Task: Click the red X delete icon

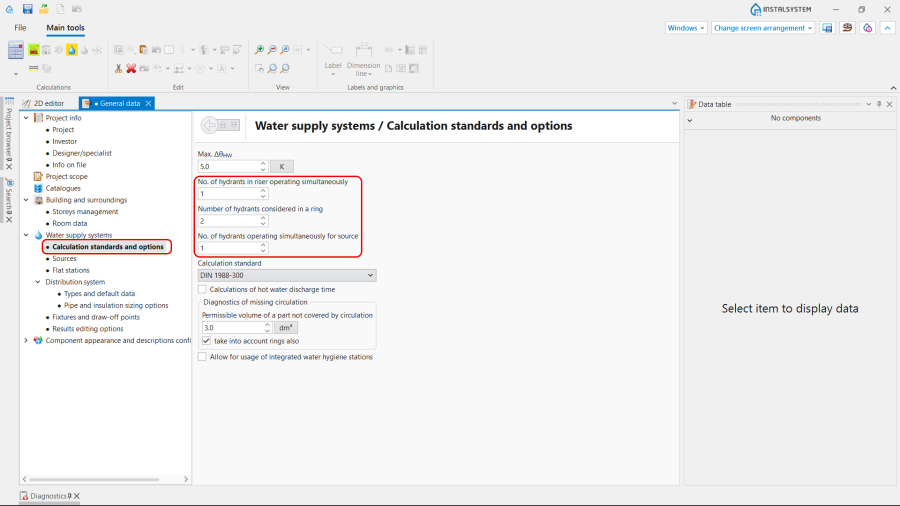Action: [x=131, y=69]
